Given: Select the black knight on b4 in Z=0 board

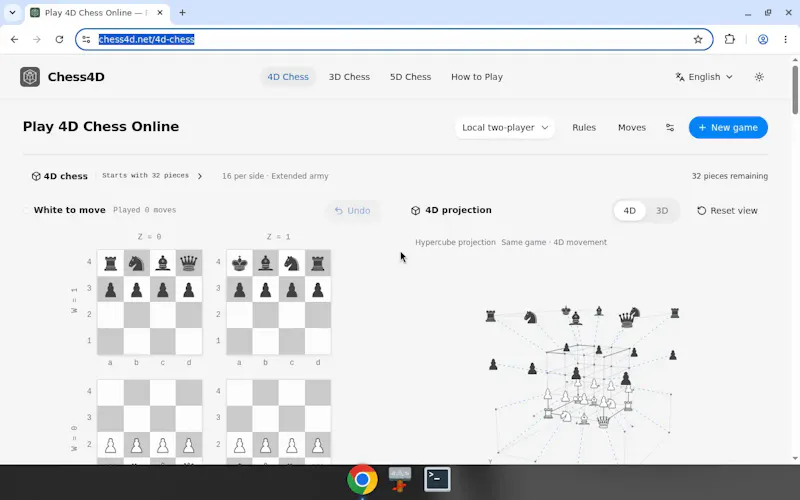Looking at the screenshot, I should [137, 263].
